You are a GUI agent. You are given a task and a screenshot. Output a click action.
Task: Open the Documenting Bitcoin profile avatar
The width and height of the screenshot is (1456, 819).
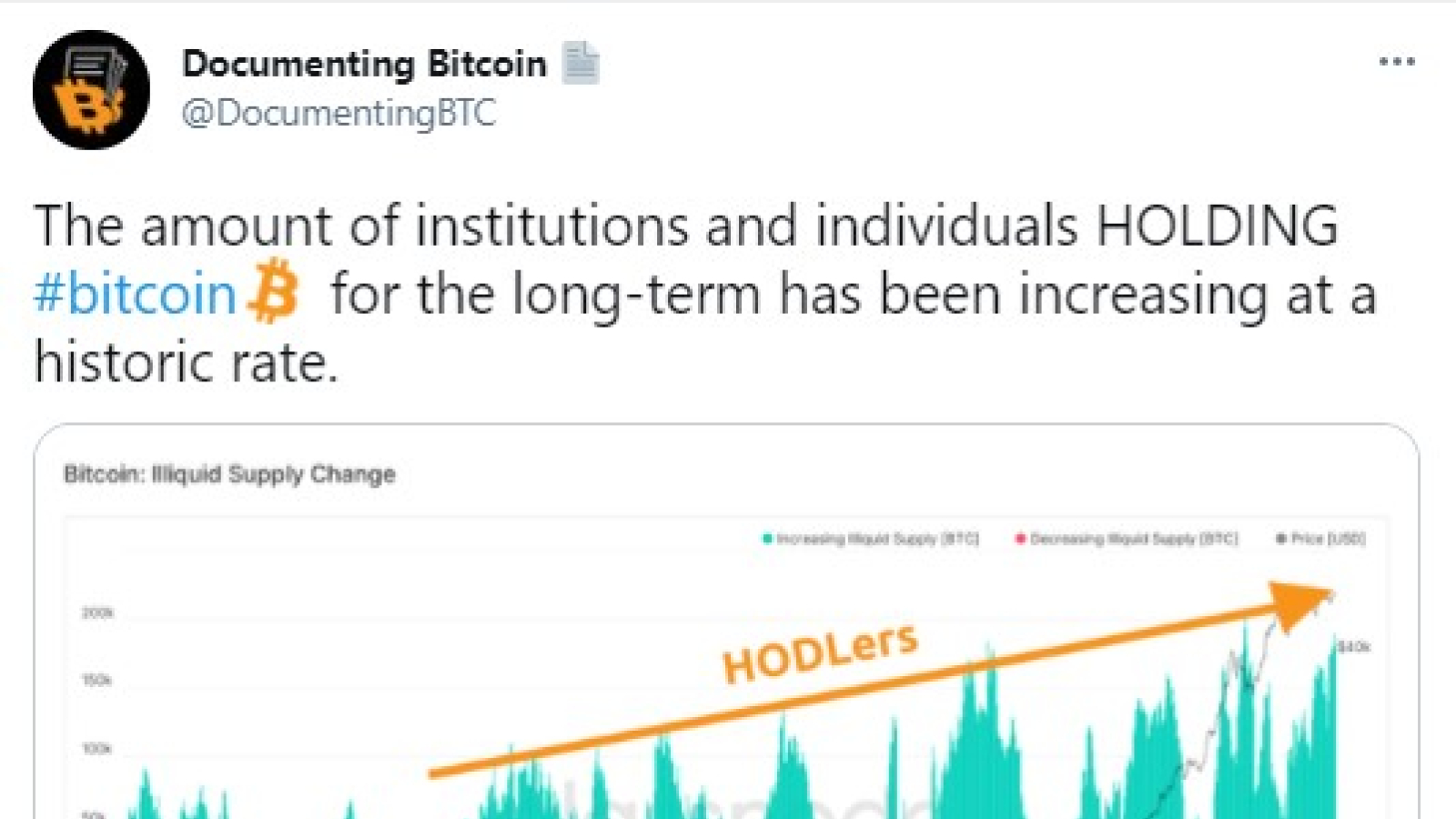(x=91, y=90)
